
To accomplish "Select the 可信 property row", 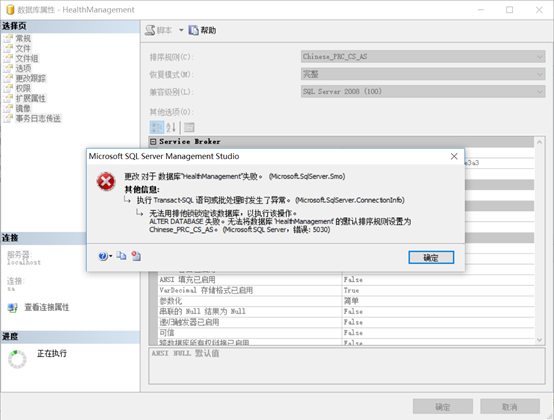I will tap(346, 333).
